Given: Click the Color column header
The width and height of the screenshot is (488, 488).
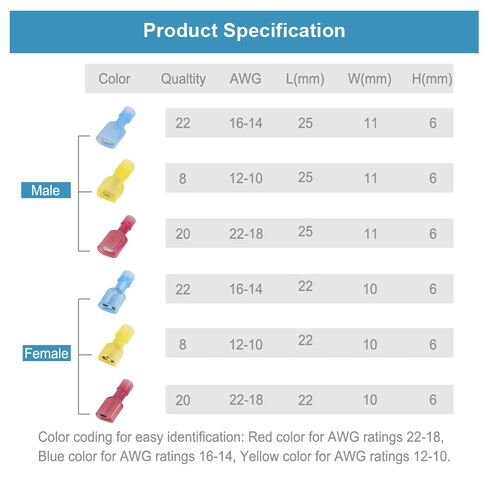Looking at the screenshot, I should (x=114, y=79).
